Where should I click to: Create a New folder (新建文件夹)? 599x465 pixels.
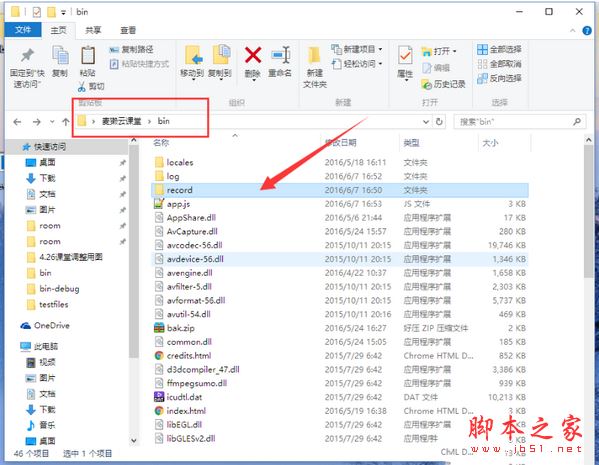coord(315,67)
